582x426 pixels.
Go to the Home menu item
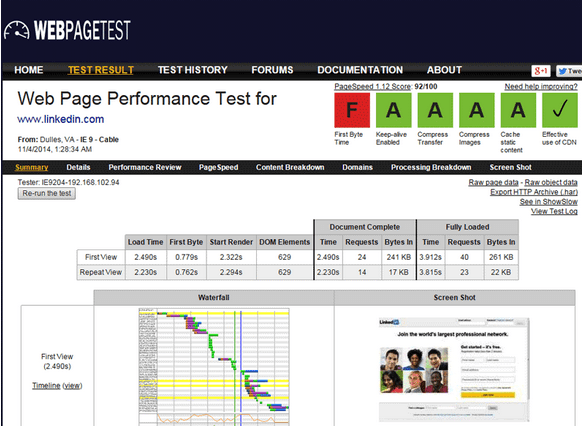click(29, 70)
